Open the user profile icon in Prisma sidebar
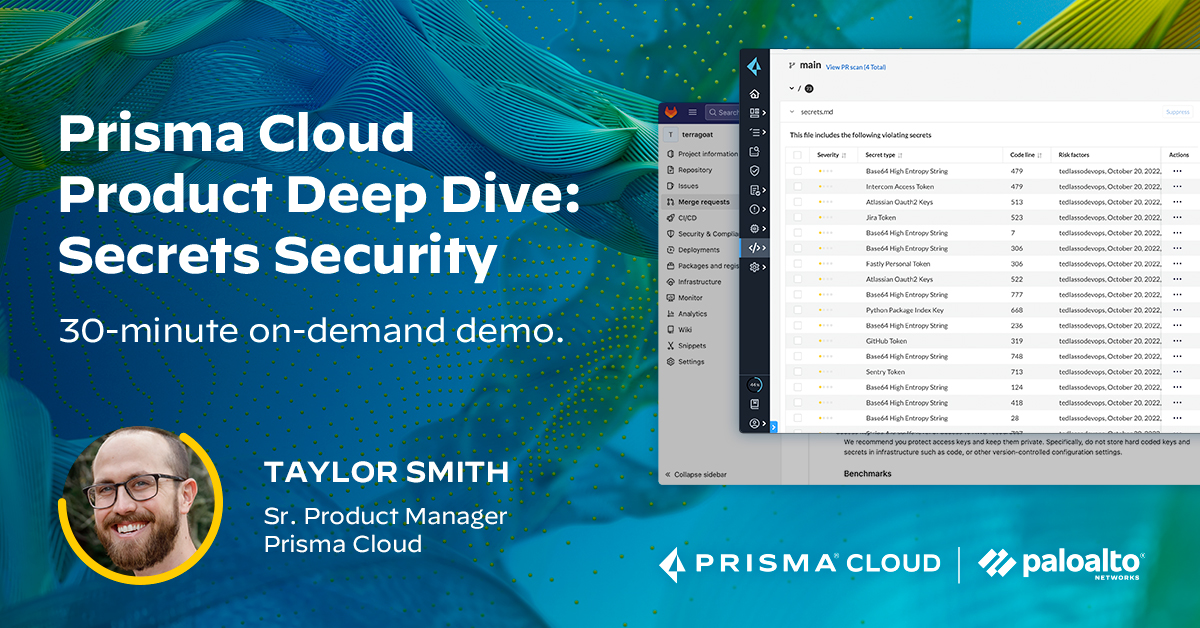Image resolution: width=1200 pixels, height=628 pixels. coord(754,424)
